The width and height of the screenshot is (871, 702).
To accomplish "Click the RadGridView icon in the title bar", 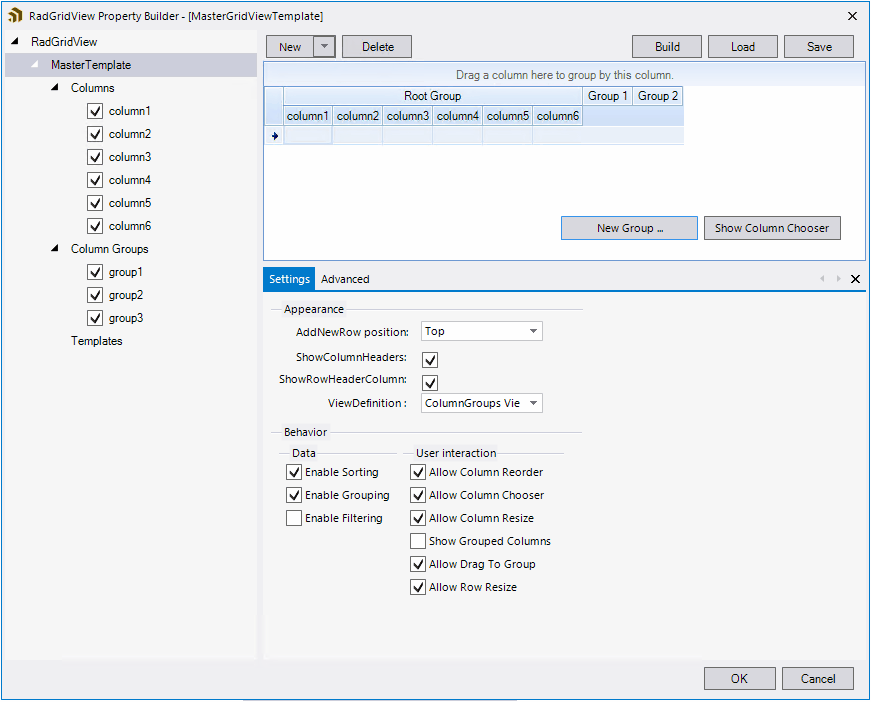I will tap(14, 15).
